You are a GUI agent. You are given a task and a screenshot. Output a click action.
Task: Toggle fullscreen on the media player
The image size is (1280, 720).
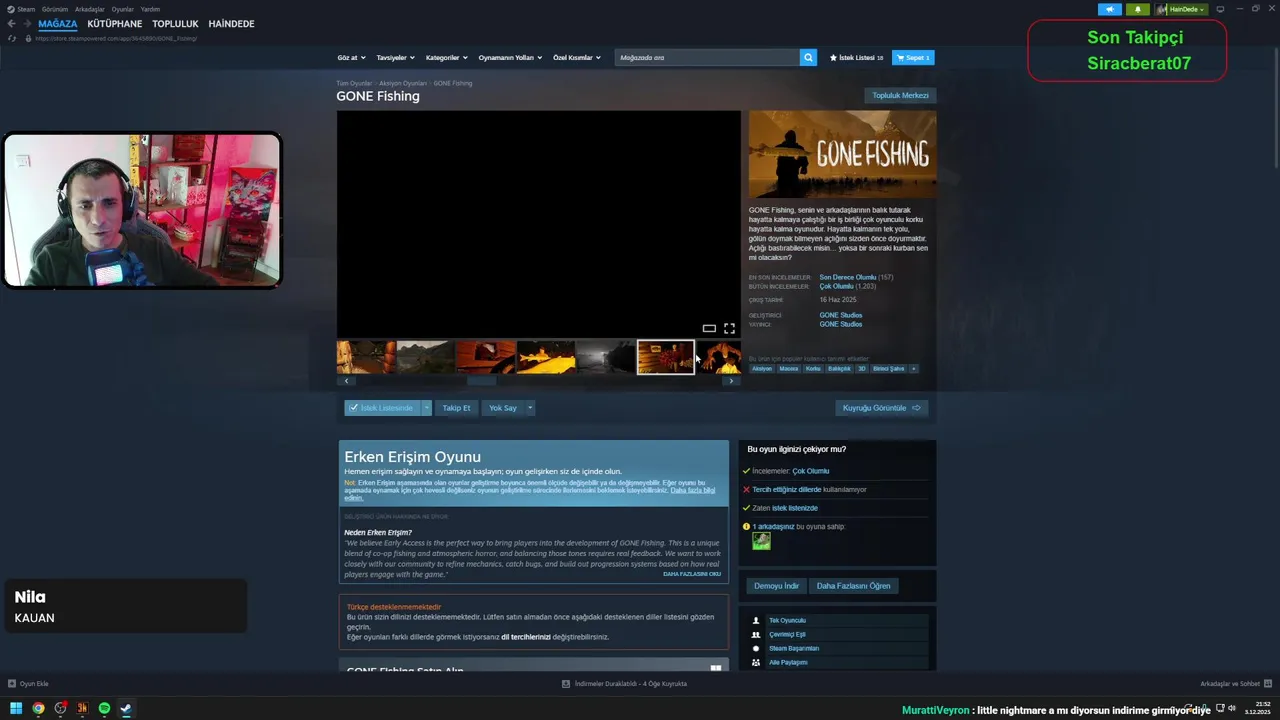(729, 328)
